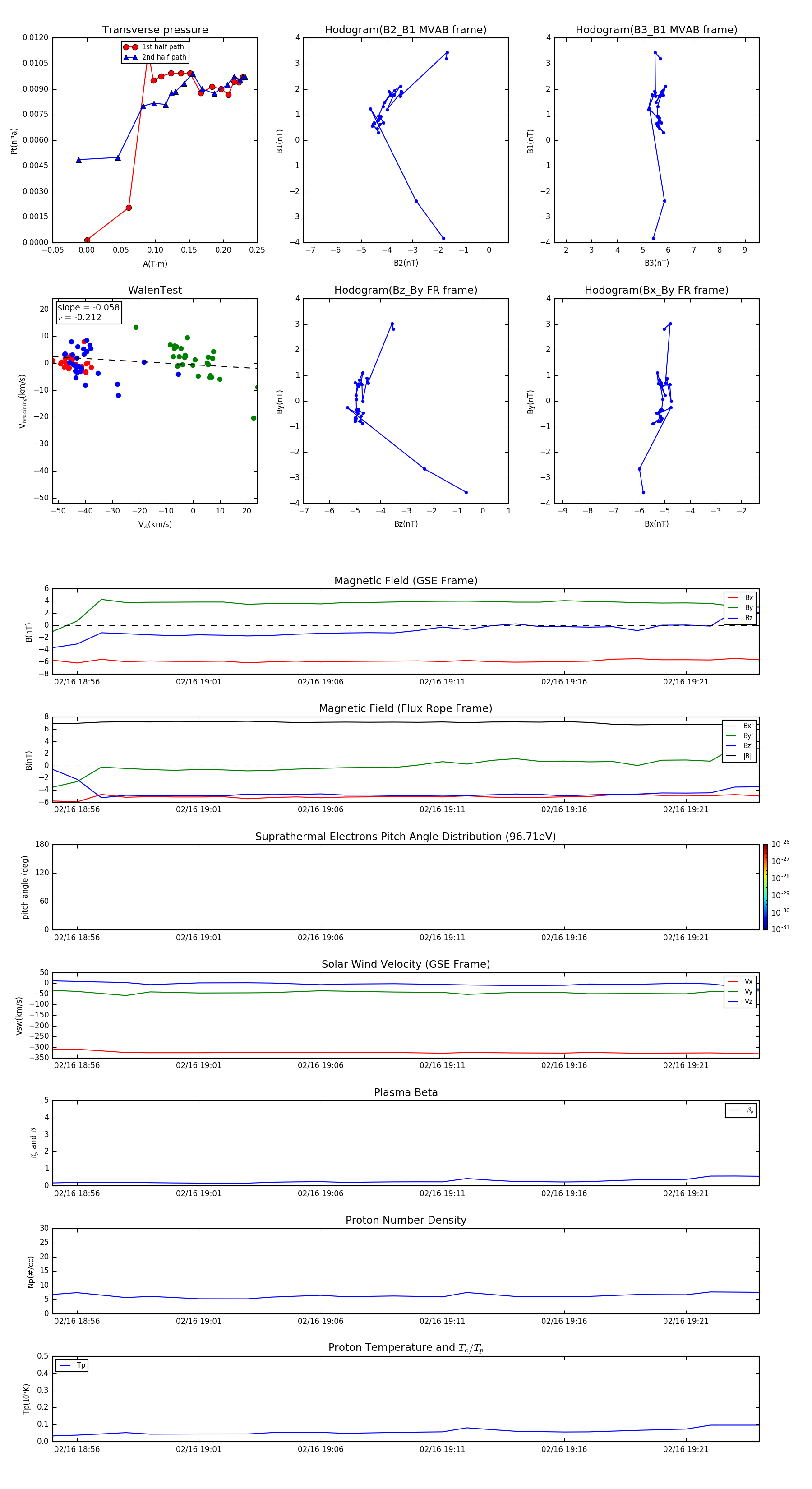Click the 'Bz(nT)' x-axis label
812x1489 pixels.
[x=406, y=524]
